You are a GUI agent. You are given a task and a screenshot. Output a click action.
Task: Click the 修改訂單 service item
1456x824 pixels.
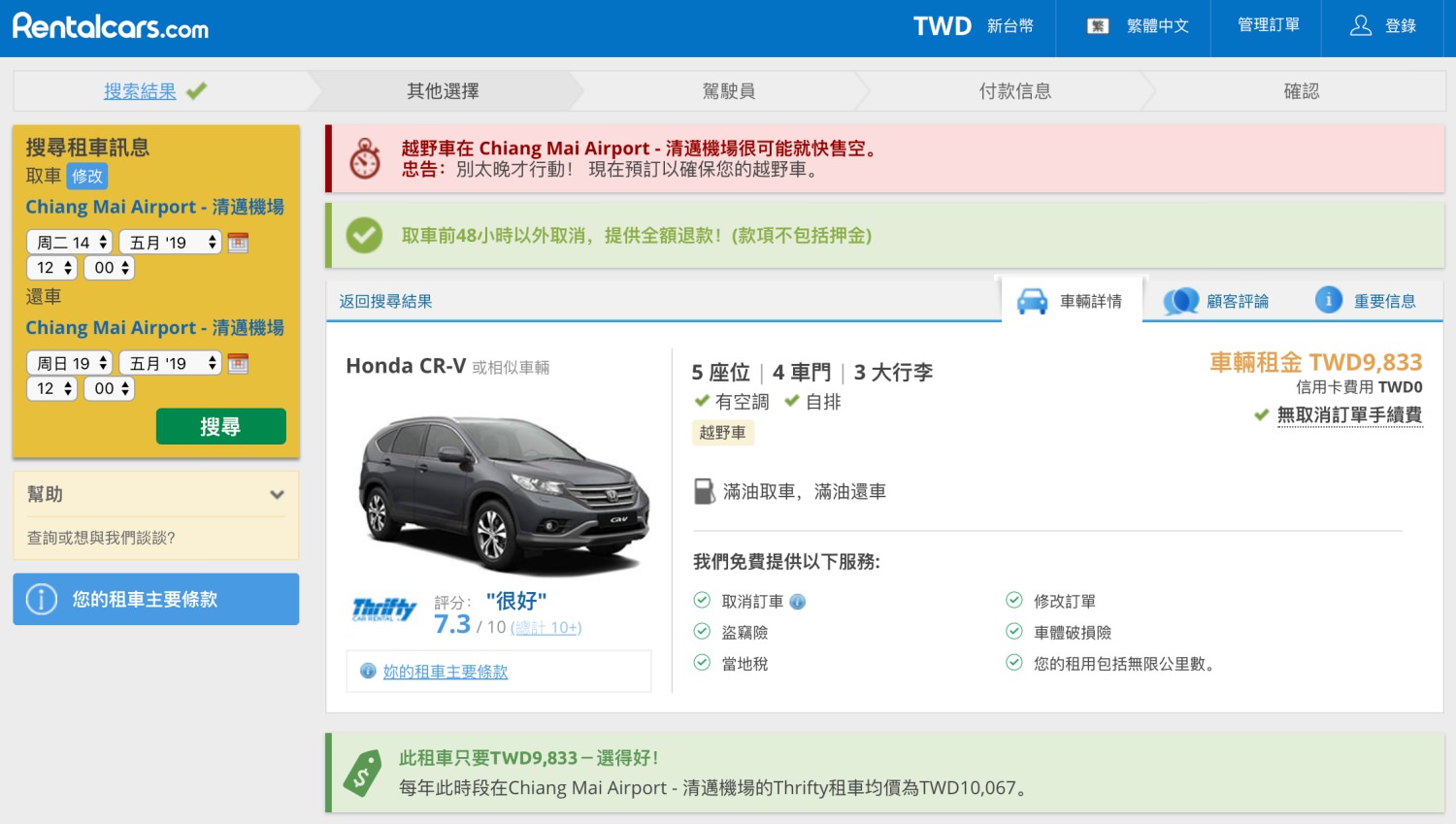pos(1065,602)
